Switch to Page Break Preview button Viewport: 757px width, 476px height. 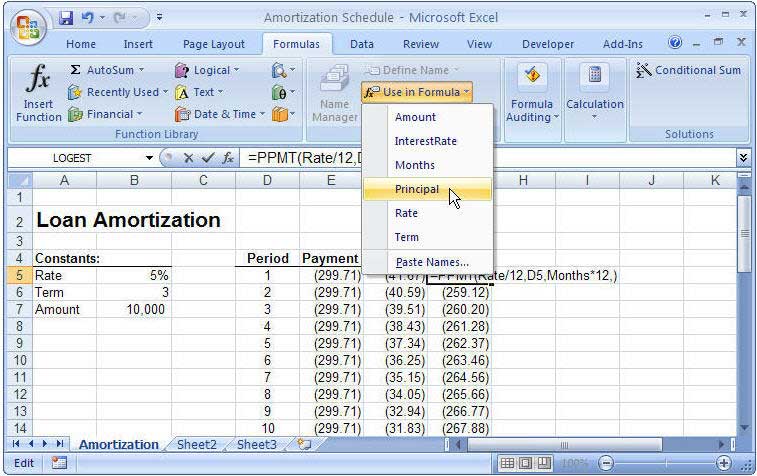pyautogui.click(x=544, y=464)
